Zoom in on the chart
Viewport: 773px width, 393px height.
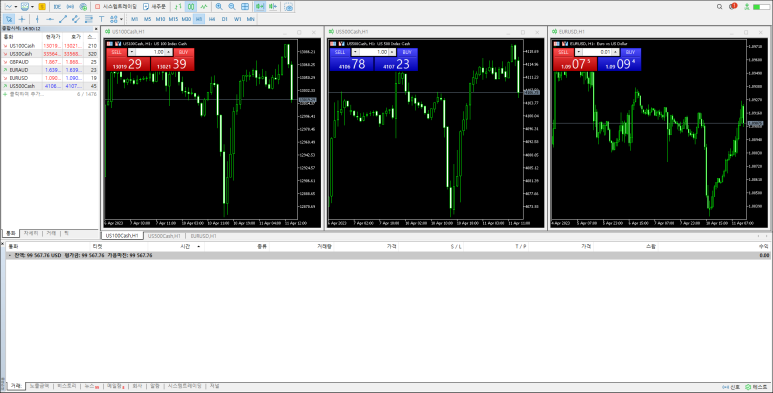pos(219,7)
